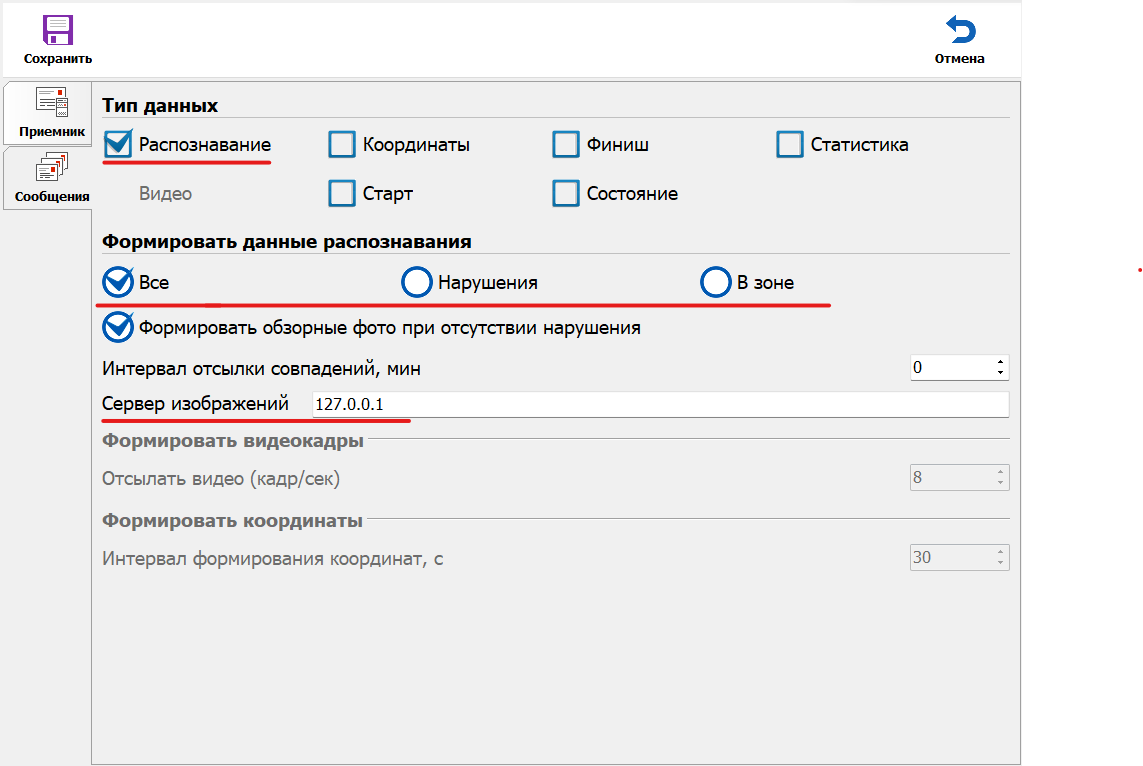The width and height of the screenshot is (1143, 766).
Task: Increase match send interval with up arrow
Action: tap(1000, 362)
